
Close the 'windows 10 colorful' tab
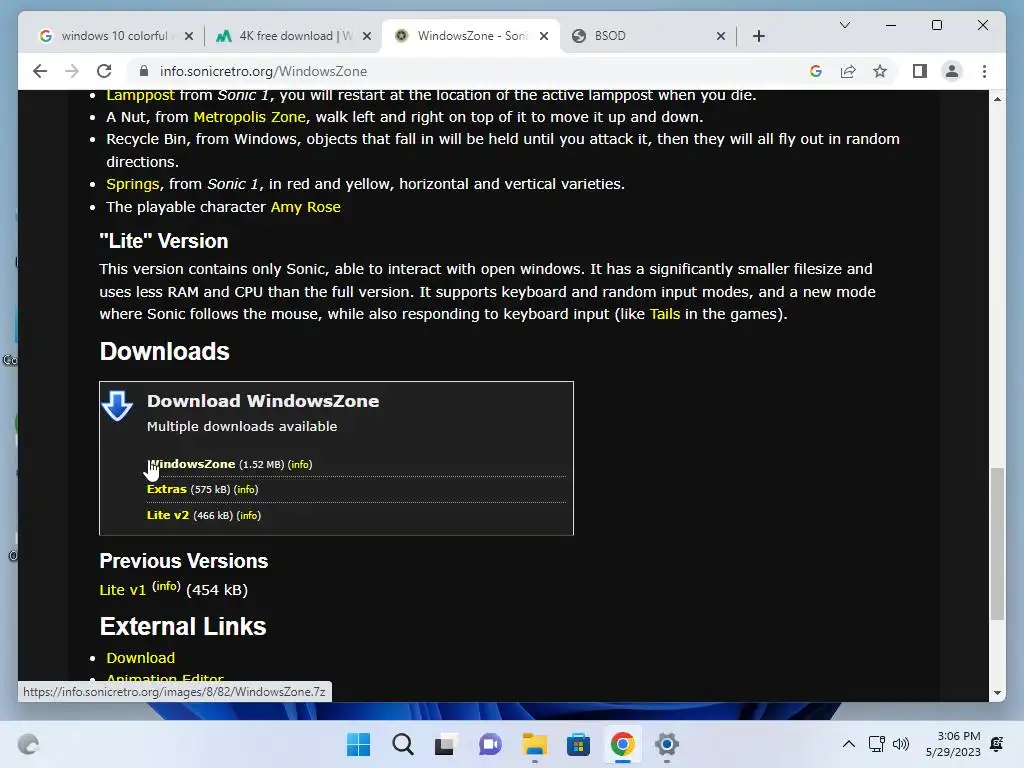click(189, 36)
